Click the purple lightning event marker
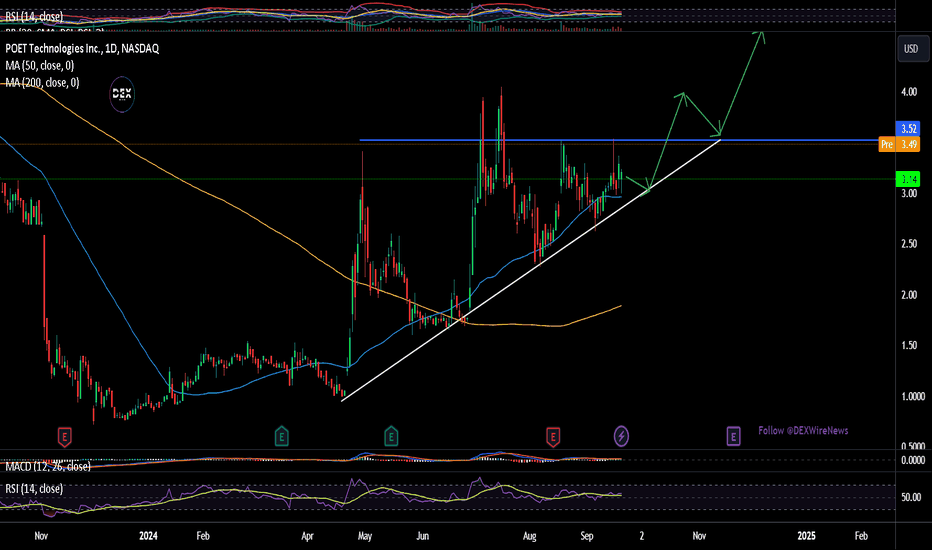Viewport: 932px width, 550px height. coord(621,436)
